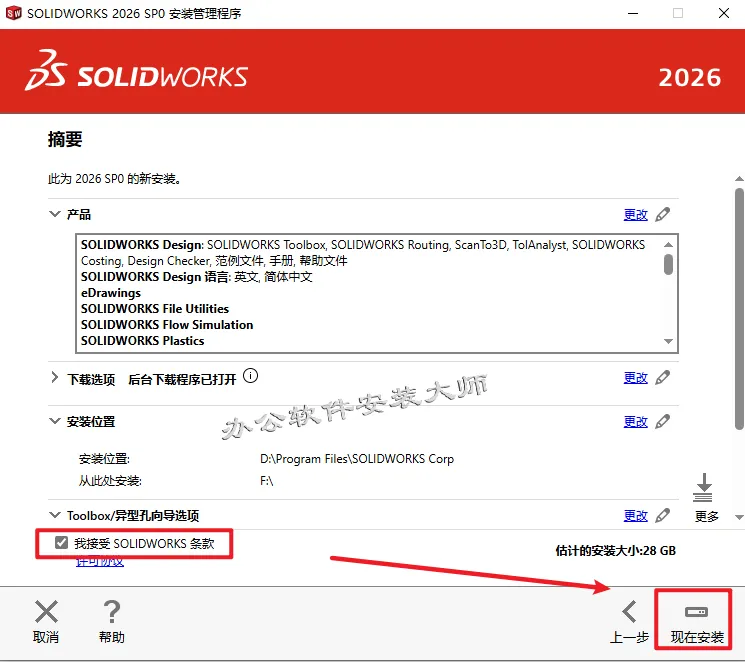
Task: Minimize the installation manager window
Action: point(633,13)
